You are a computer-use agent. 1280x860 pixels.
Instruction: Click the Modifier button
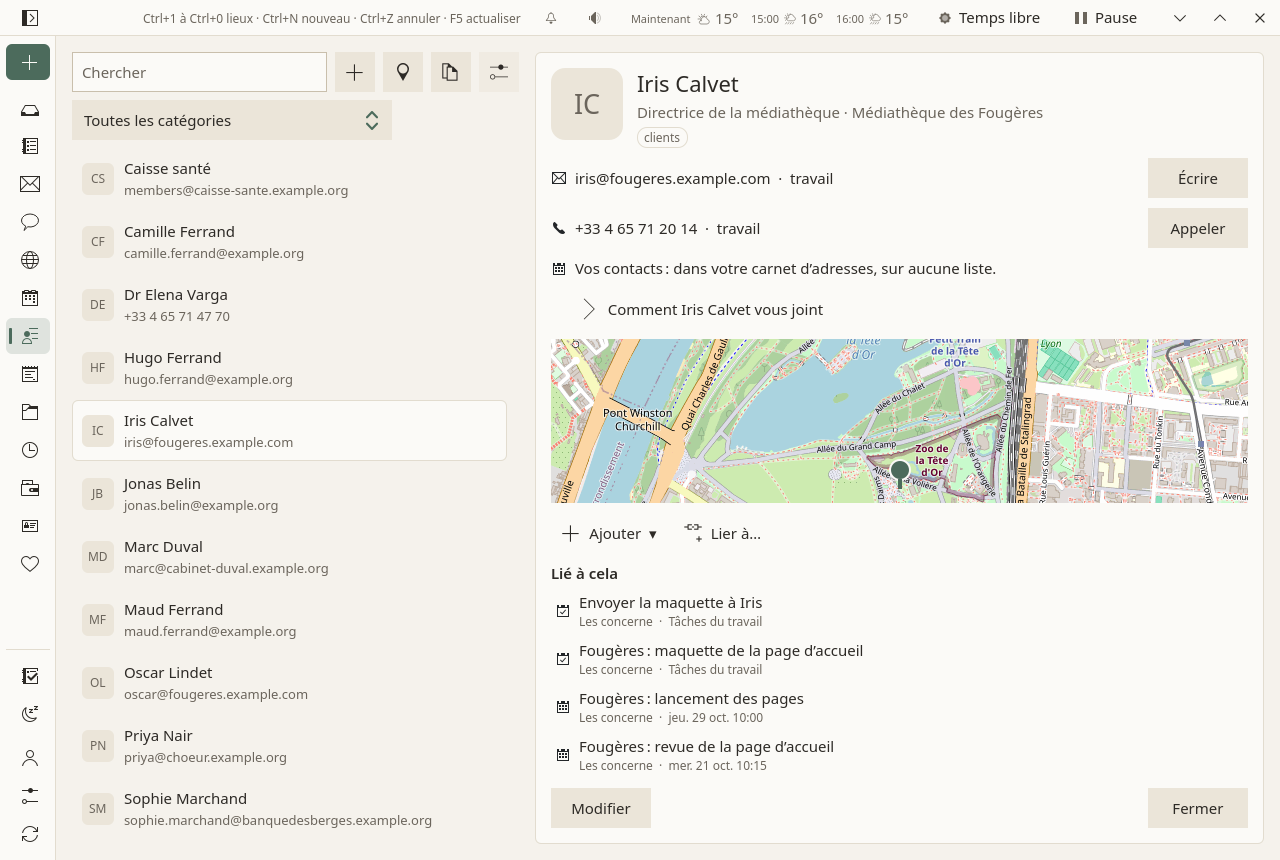click(x=601, y=808)
